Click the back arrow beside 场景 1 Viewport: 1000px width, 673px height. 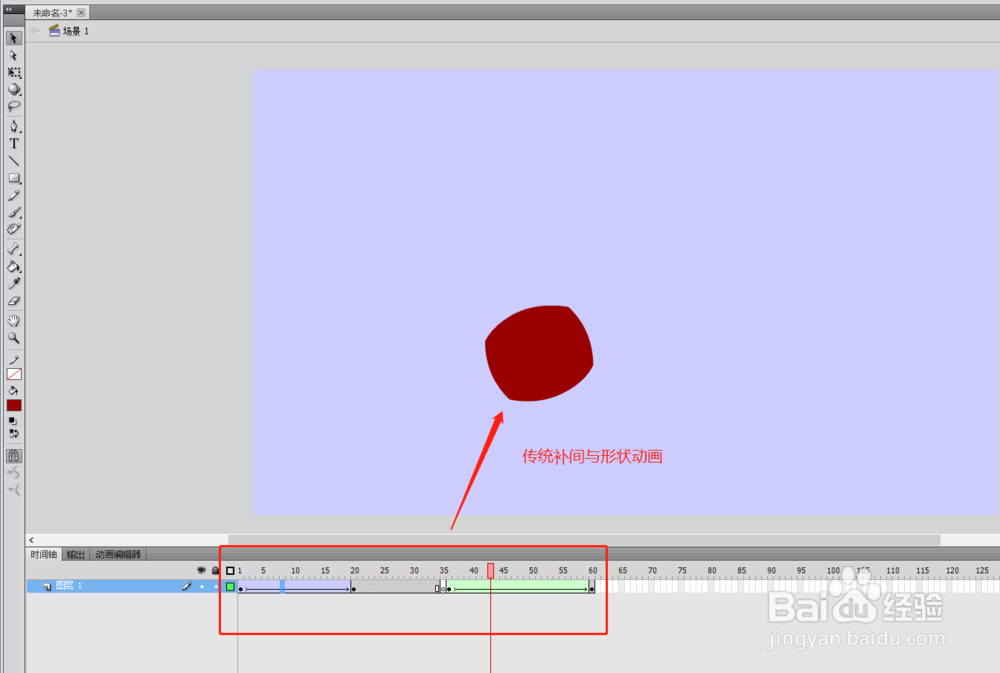(35, 31)
